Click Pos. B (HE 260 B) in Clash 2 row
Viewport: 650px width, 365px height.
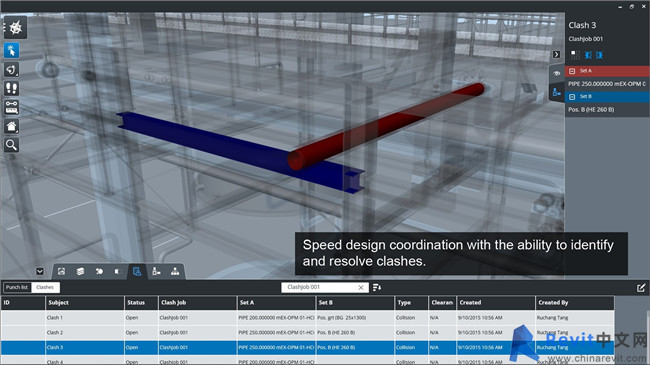coord(336,333)
